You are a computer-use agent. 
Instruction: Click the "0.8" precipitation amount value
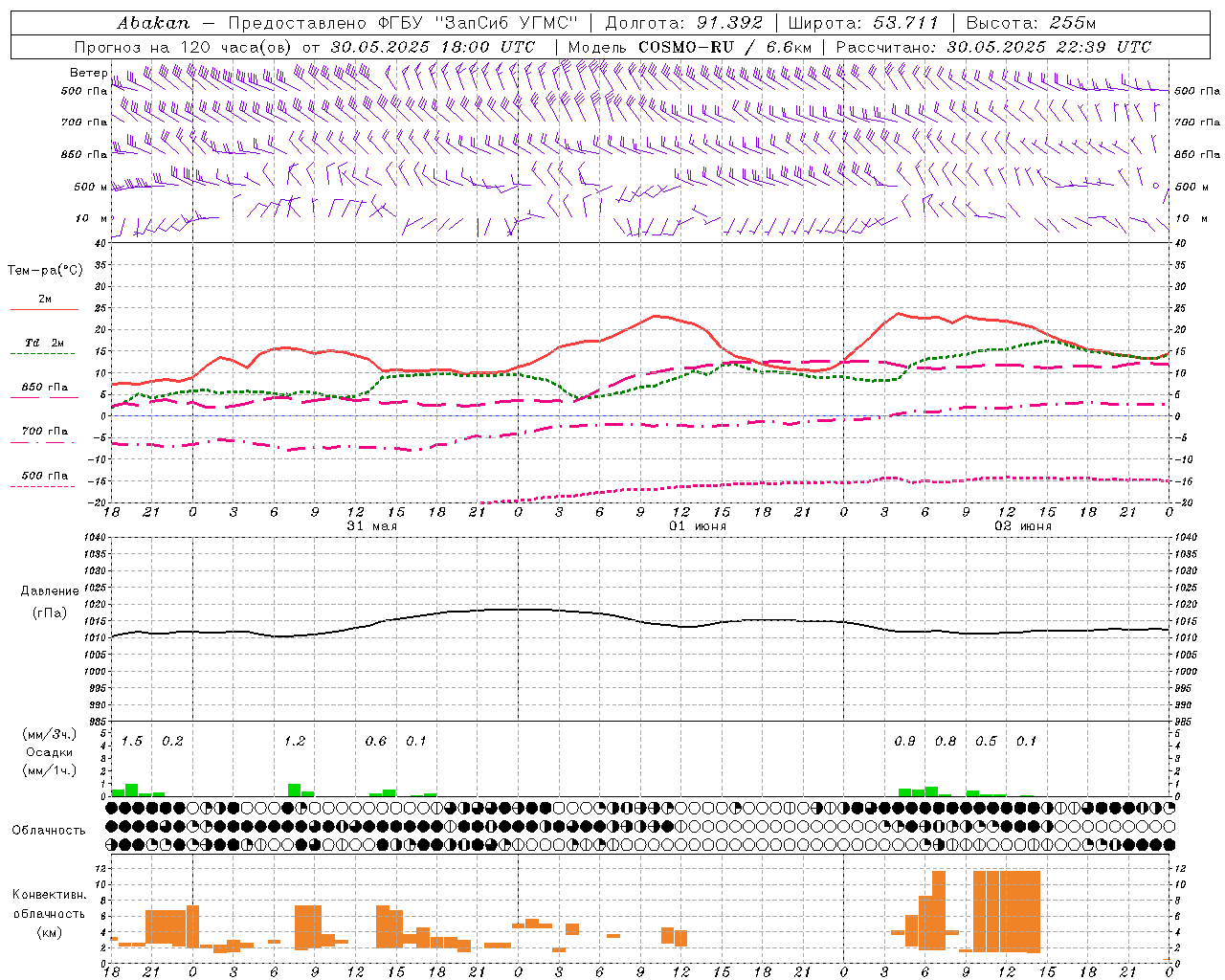[x=946, y=742]
